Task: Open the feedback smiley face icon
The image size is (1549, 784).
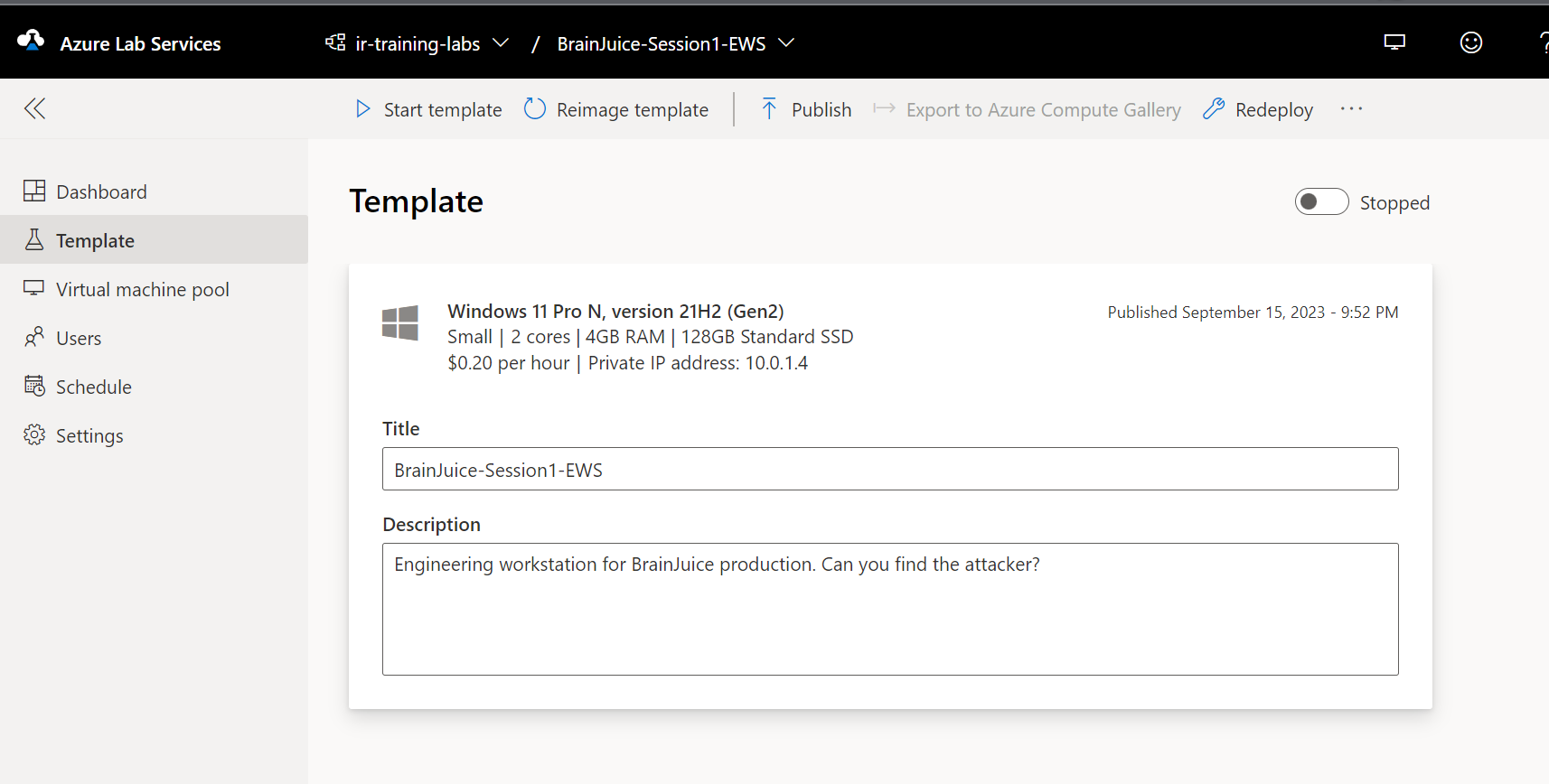Action: (x=1470, y=42)
